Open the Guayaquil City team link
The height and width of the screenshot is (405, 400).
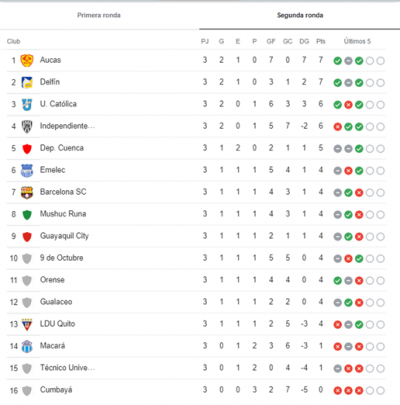point(64,236)
